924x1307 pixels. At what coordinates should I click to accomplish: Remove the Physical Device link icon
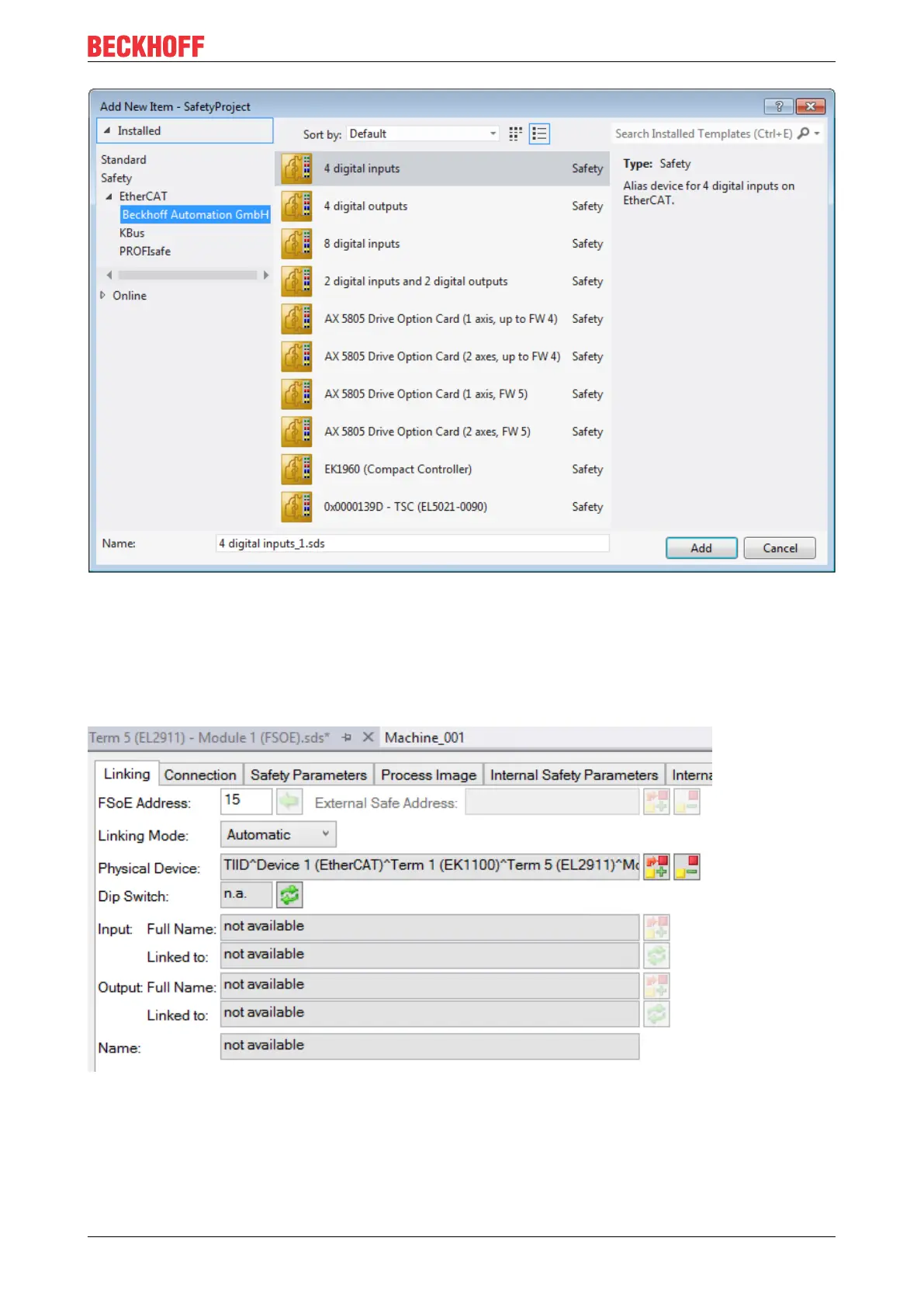[x=687, y=866]
